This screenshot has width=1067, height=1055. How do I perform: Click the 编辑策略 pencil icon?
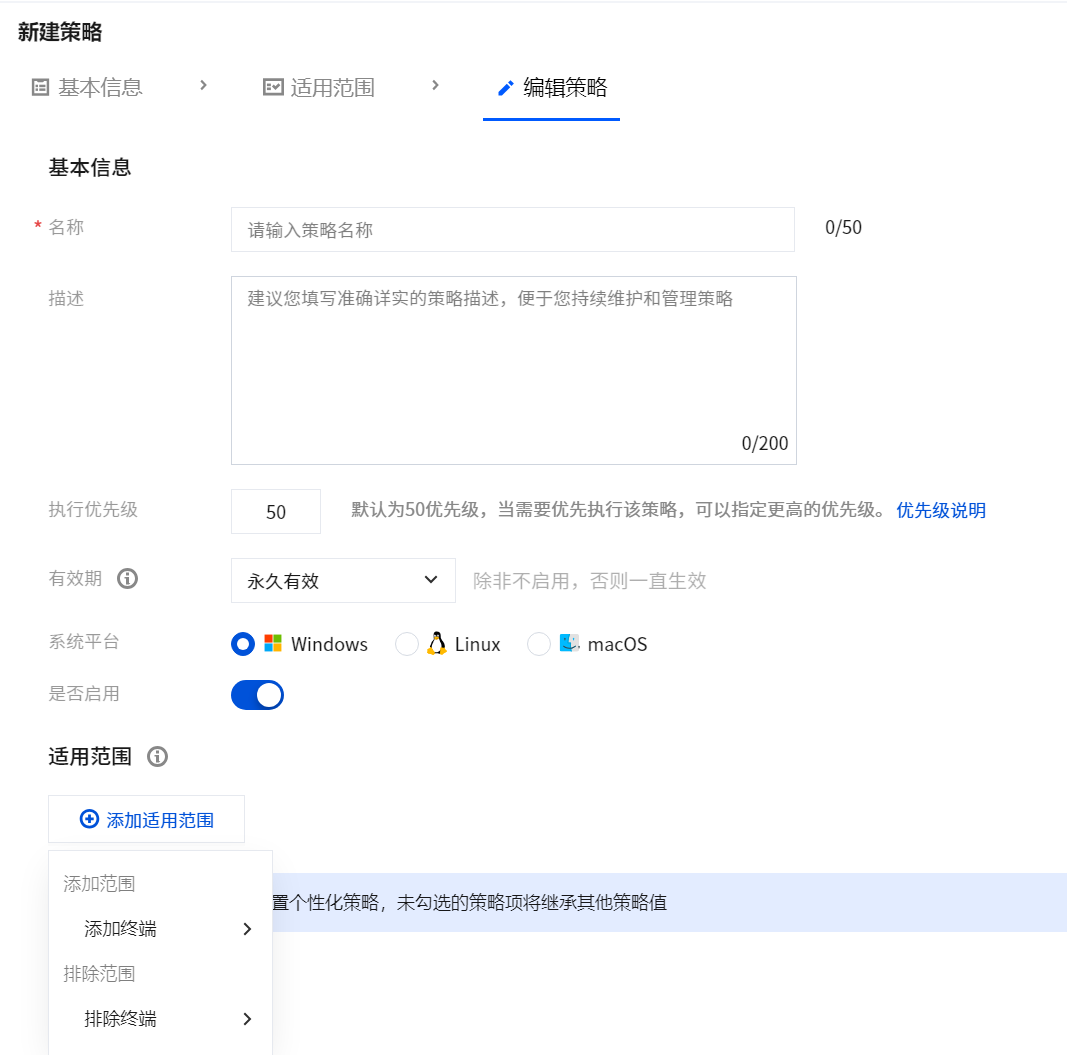505,88
